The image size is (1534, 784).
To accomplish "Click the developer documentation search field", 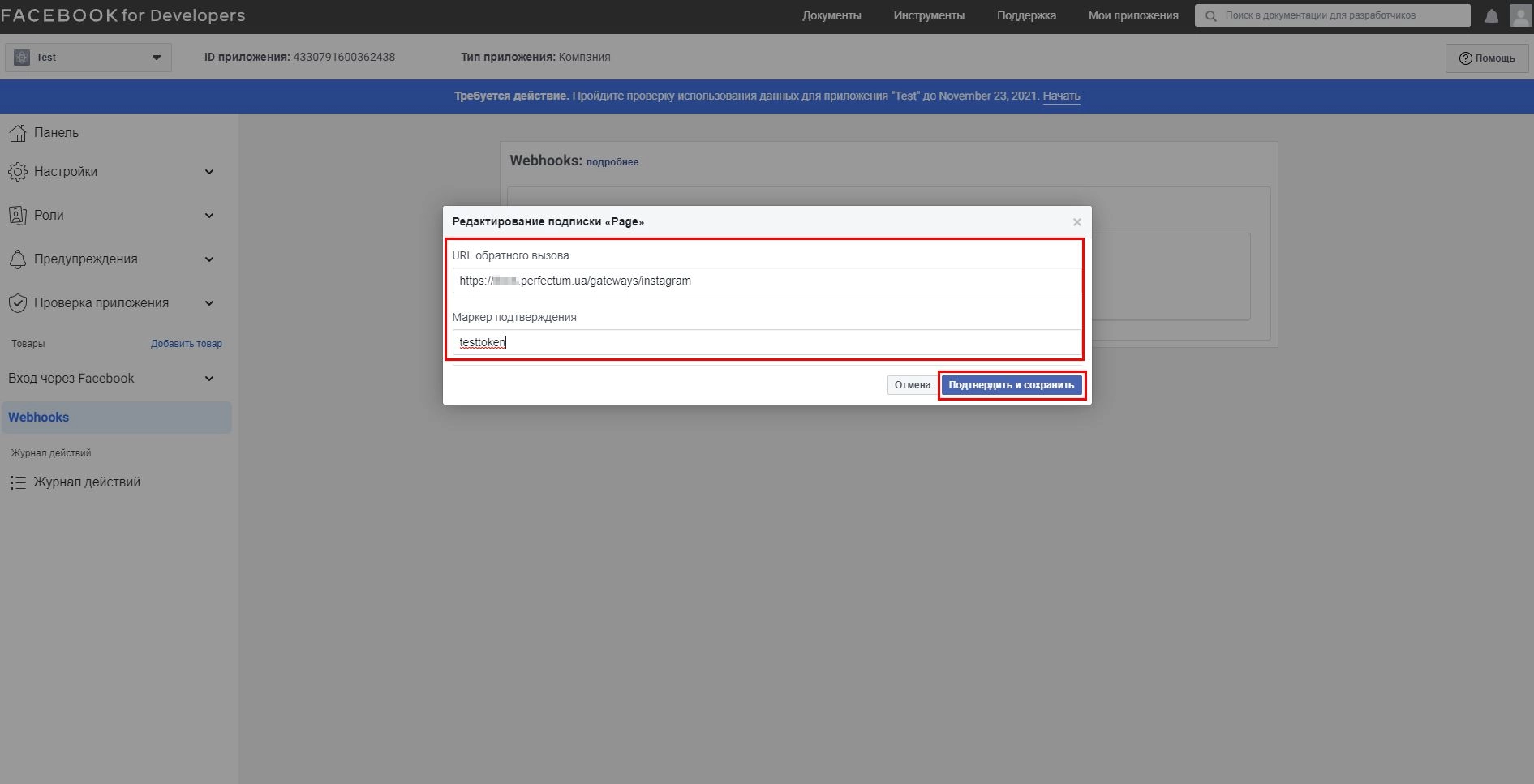I will (1333, 15).
